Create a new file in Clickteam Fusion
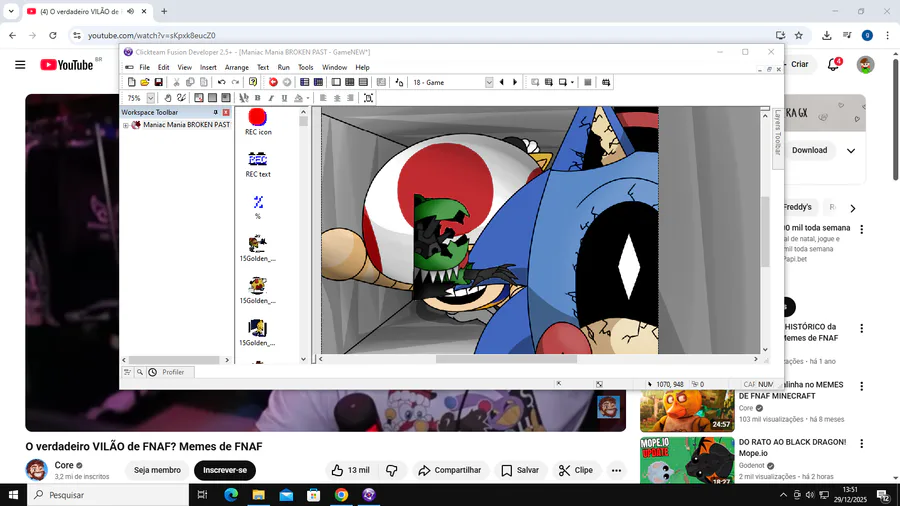The height and width of the screenshot is (506, 900). (x=131, y=83)
